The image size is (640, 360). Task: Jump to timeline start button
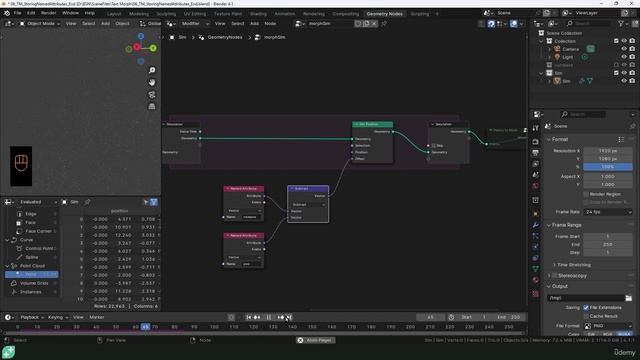(249, 317)
